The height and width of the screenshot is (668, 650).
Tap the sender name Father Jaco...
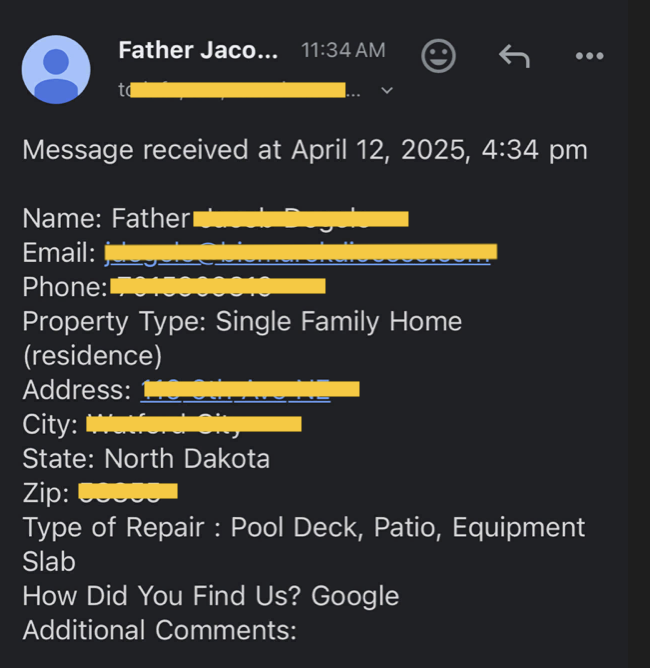pyautogui.click(x=198, y=50)
